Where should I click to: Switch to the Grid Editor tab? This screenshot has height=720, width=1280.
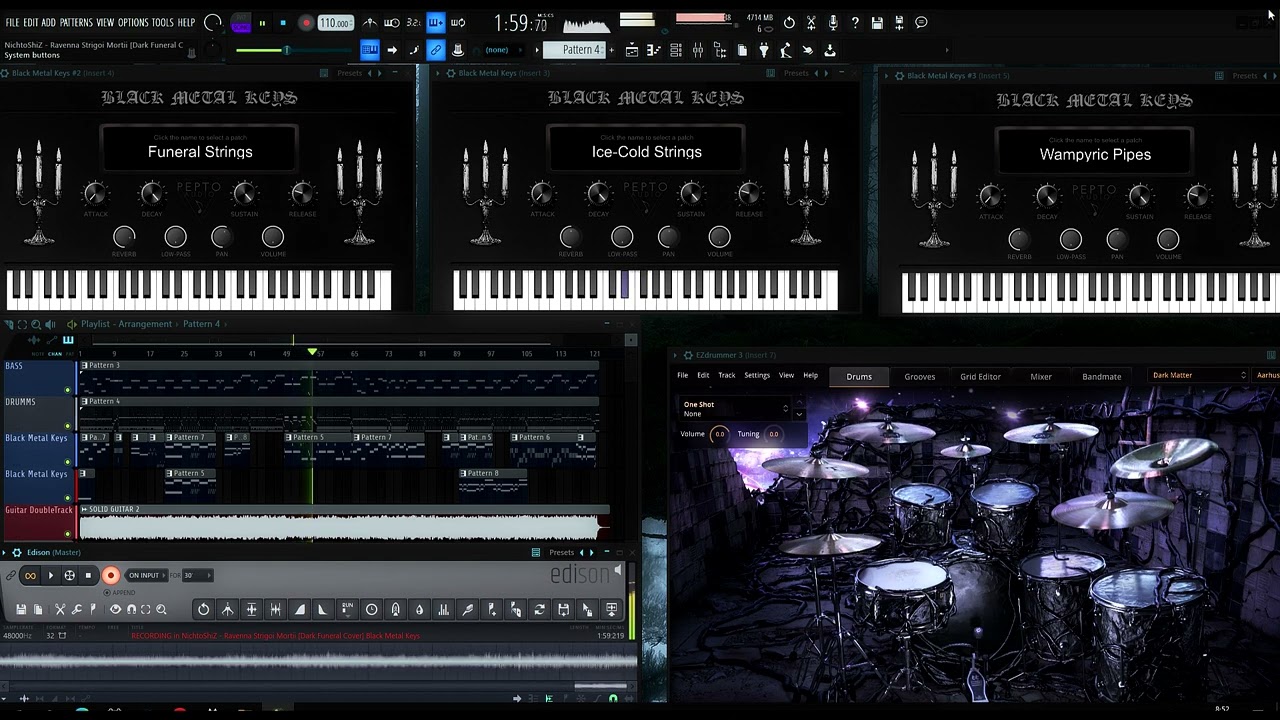[980, 377]
